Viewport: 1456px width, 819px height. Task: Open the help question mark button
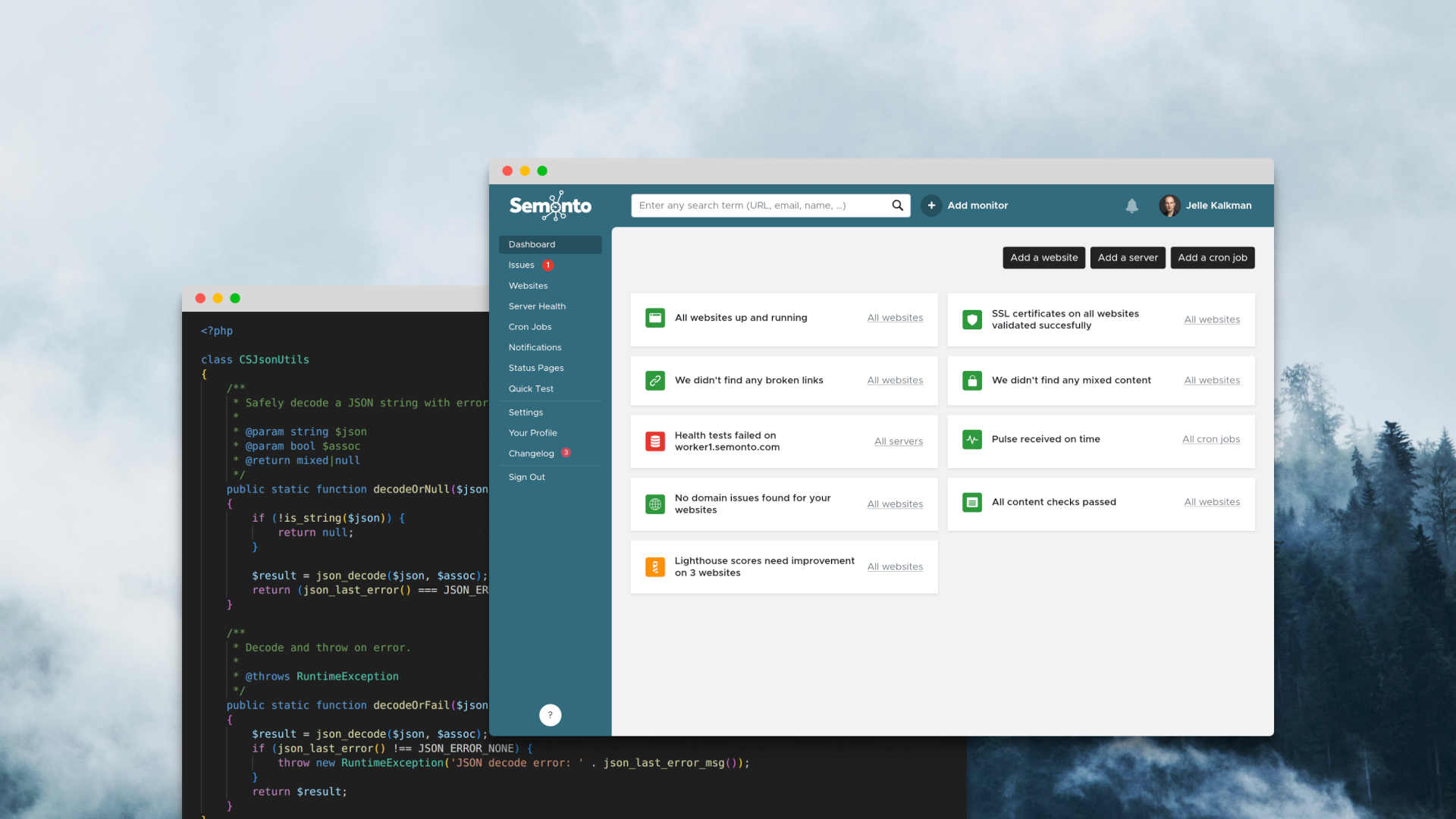coord(550,714)
